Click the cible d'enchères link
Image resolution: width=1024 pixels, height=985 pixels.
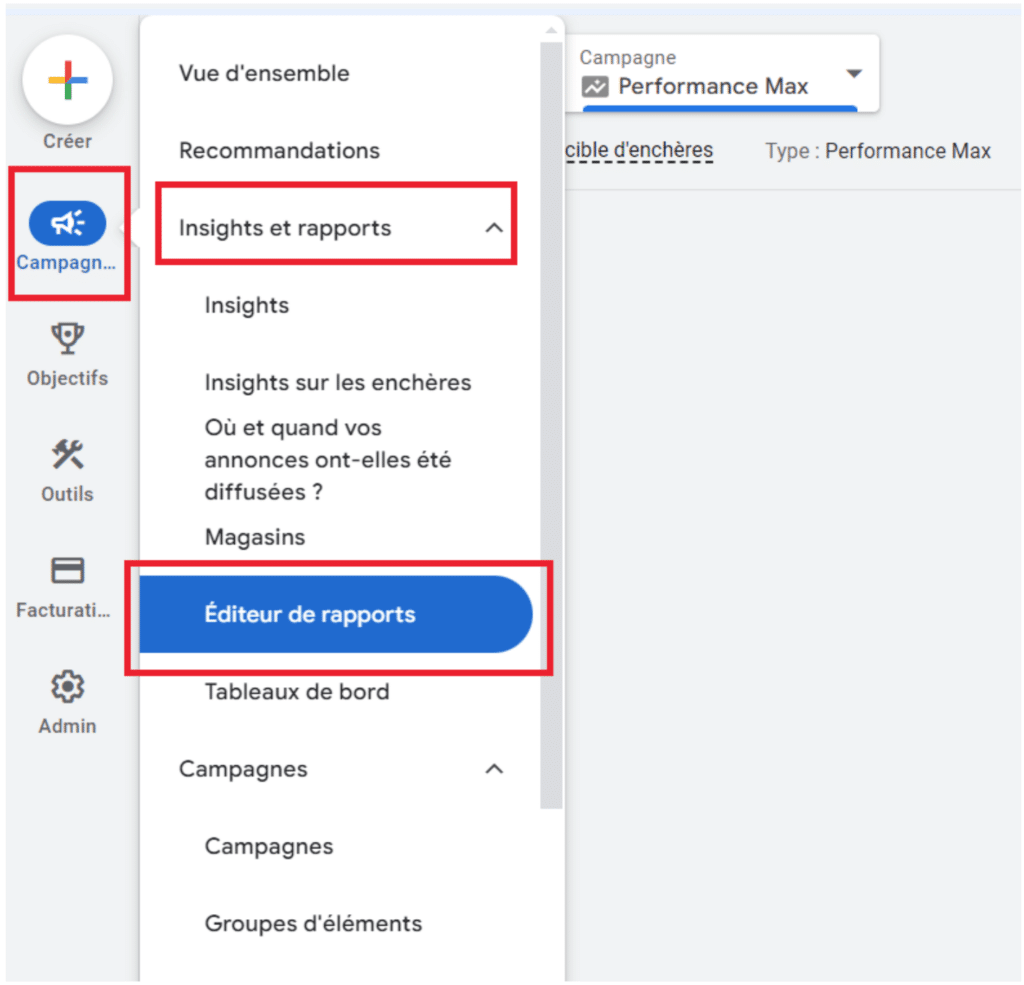point(639,151)
